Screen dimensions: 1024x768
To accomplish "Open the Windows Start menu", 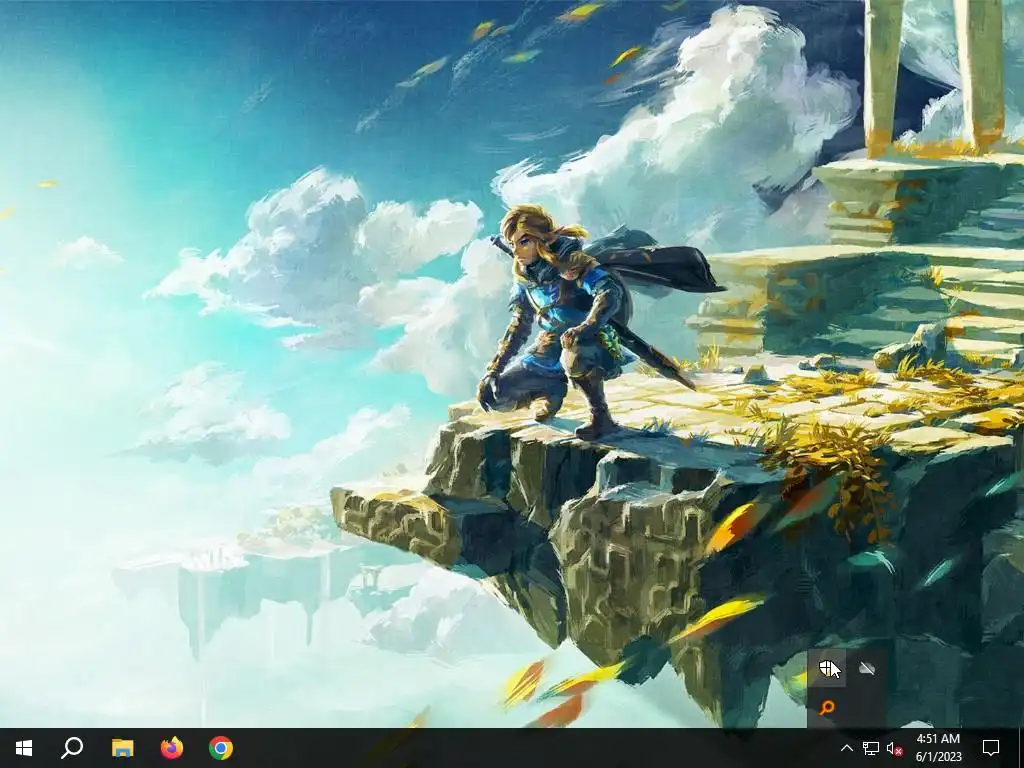I will 24,748.
